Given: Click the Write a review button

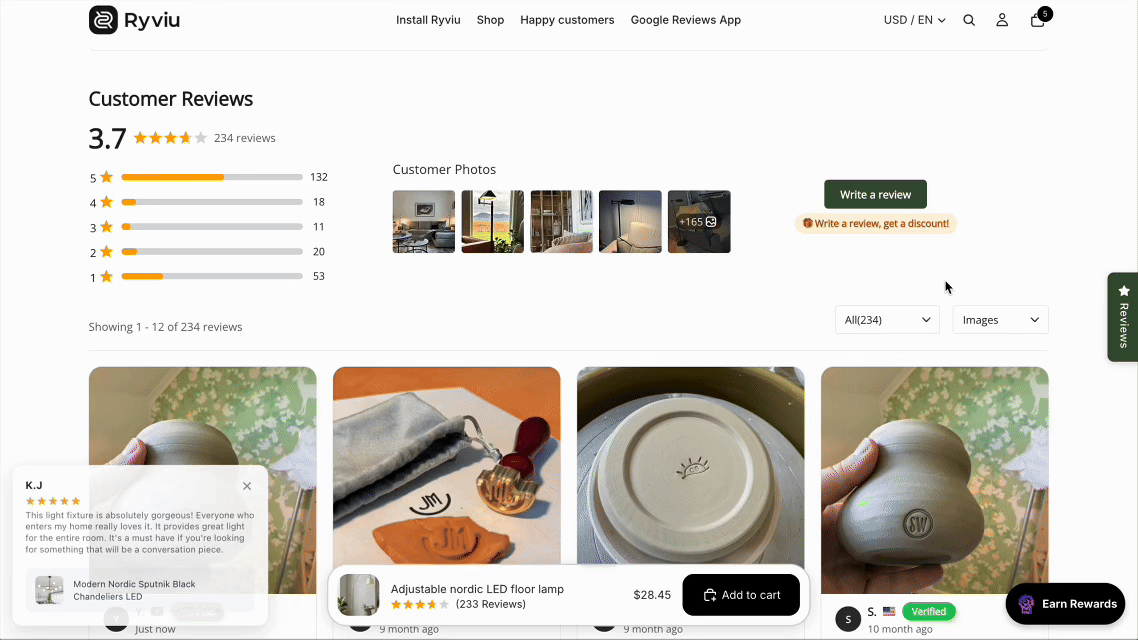Looking at the screenshot, I should tap(875, 194).
